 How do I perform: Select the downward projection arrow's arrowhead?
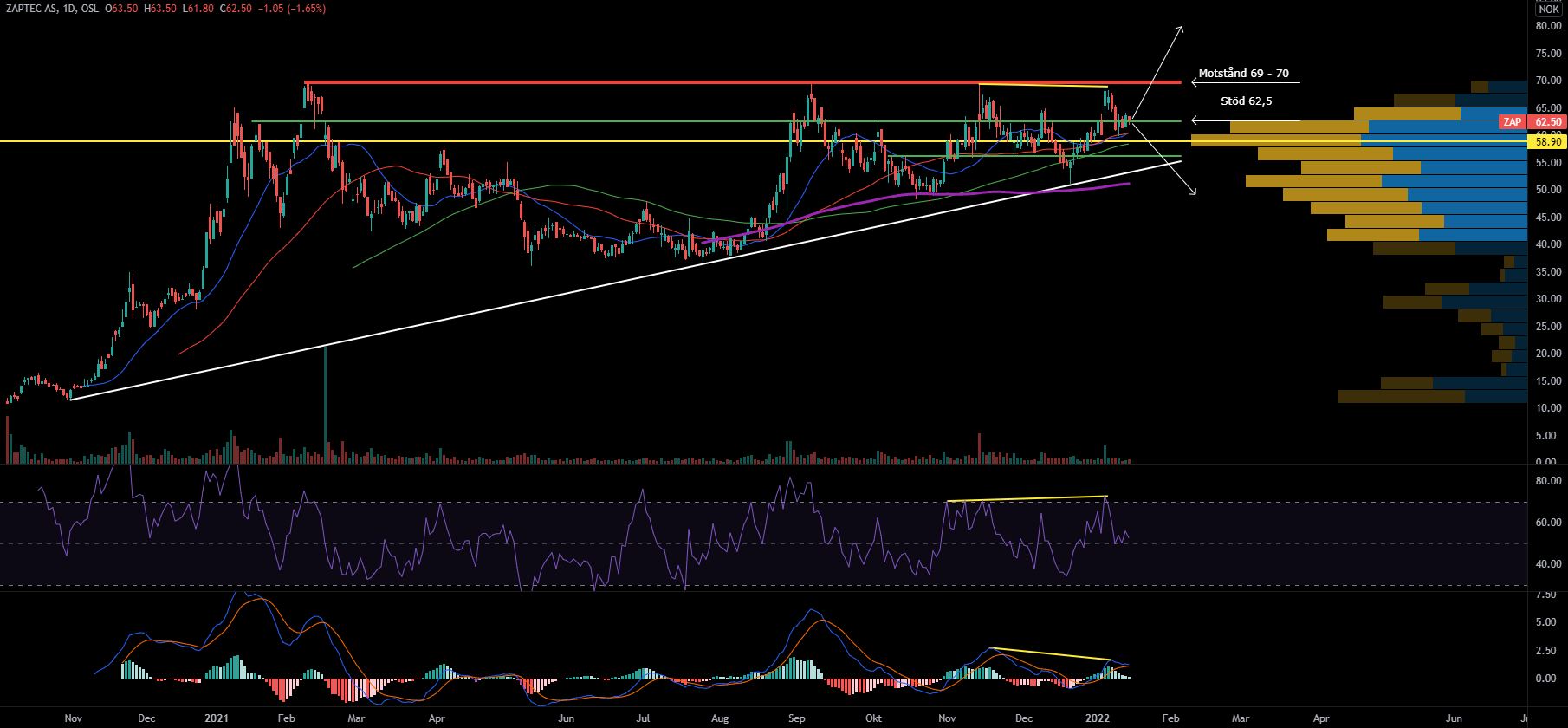click(x=1193, y=191)
